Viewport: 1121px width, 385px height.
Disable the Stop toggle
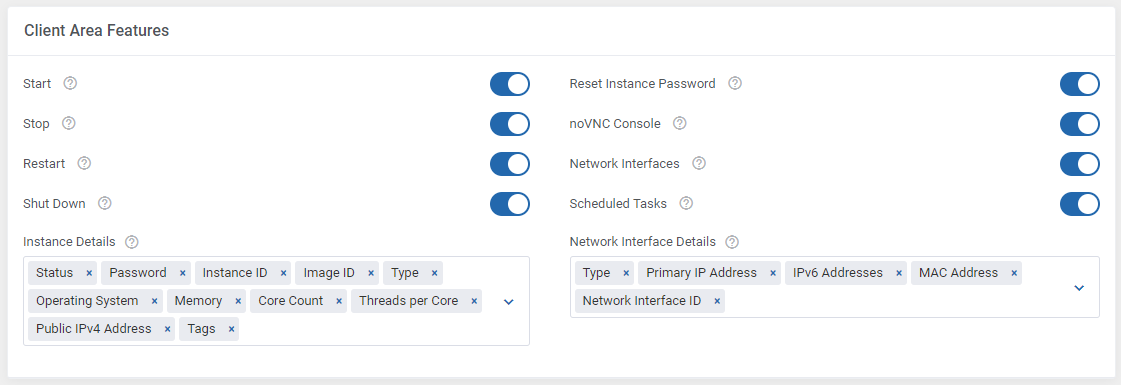coord(510,124)
